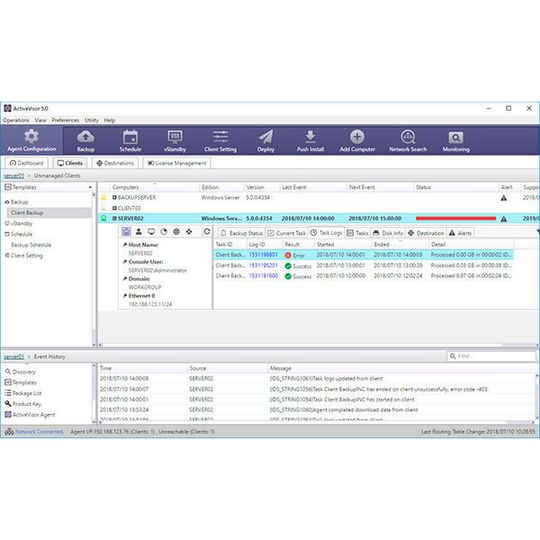Click the ActiveVisor 5.0 title bar icon
This screenshot has width=540, height=540.
tap(8, 108)
